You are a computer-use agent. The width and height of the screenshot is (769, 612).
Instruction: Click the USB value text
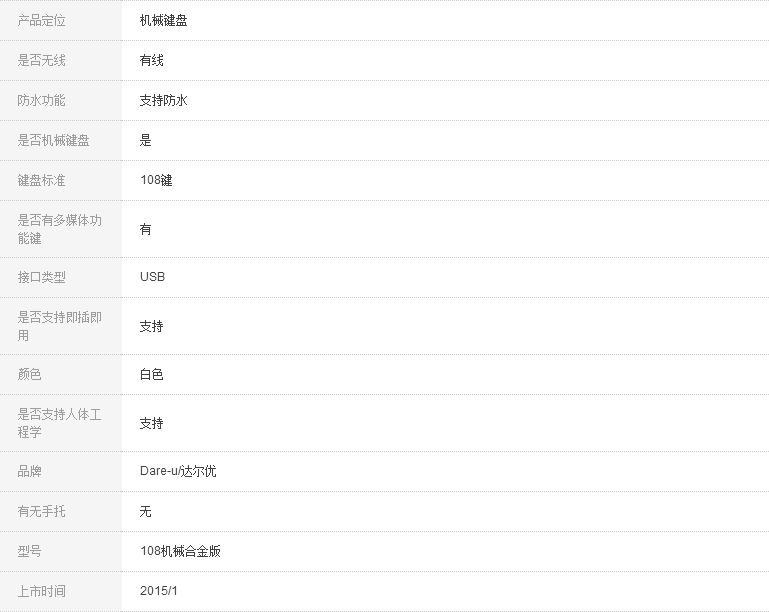pos(152,277)
